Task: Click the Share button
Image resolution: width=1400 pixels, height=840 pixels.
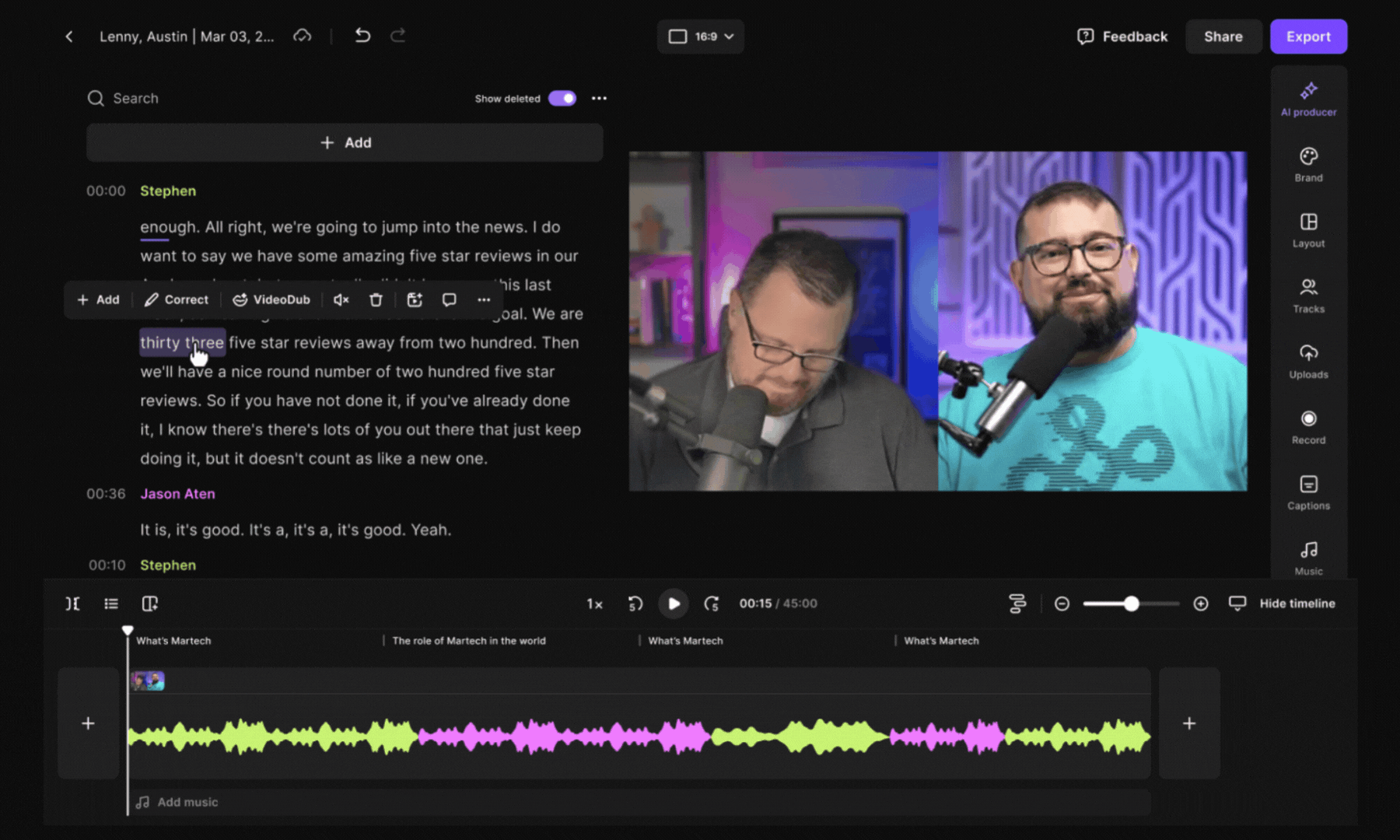Action: point(1223,37)
